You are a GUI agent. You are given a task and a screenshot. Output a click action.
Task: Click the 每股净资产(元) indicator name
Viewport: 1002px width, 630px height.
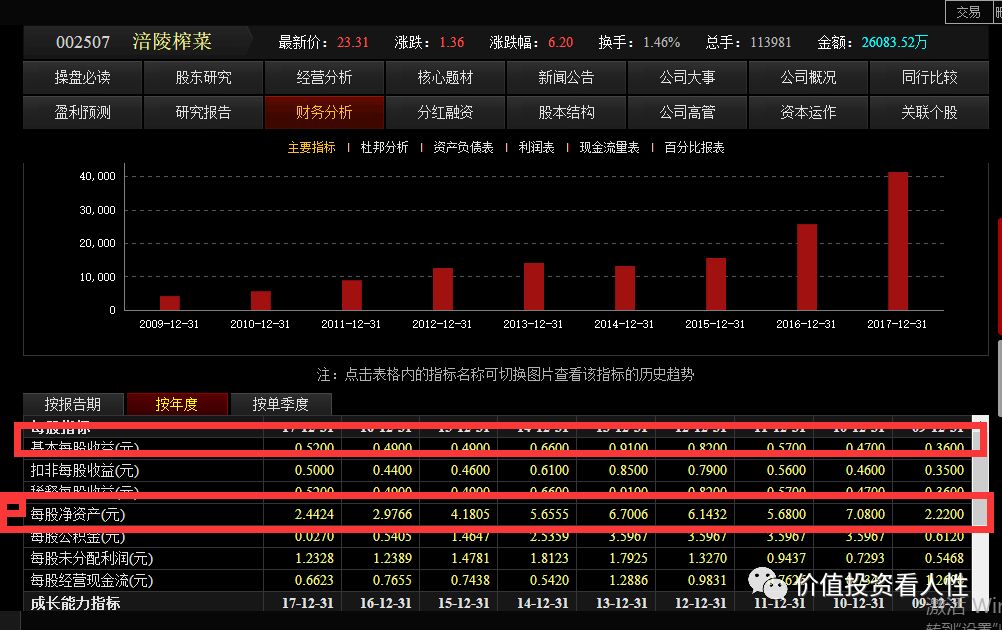click(77, 514)
